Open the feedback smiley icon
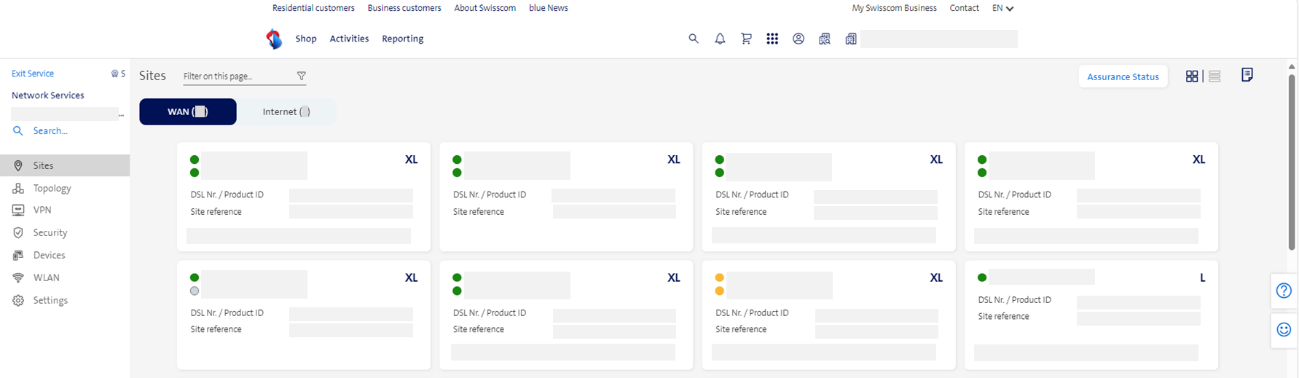 [1284, 329]
